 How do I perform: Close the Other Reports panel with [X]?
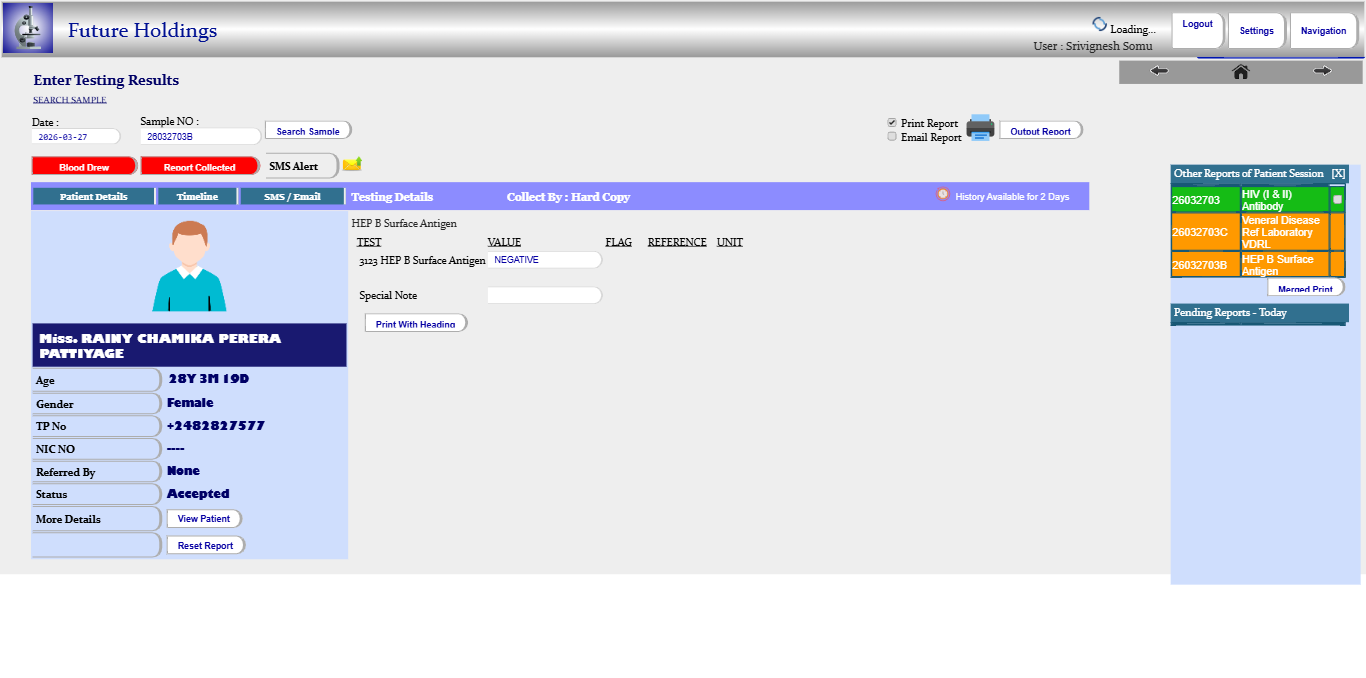(1338, 174)
